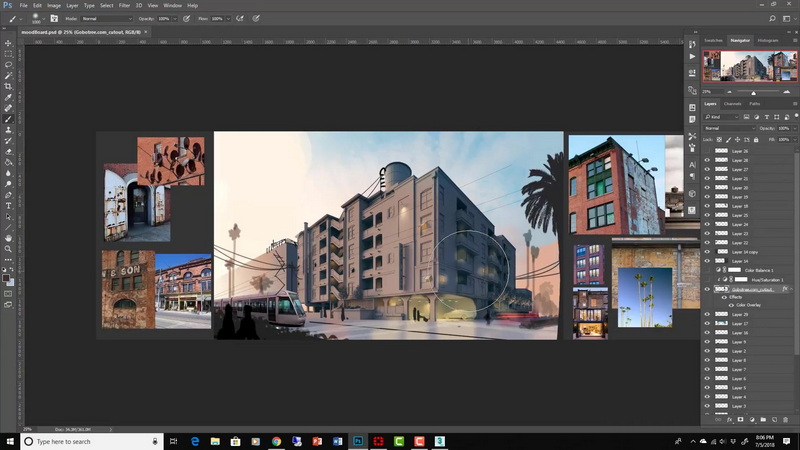Viewport: 800px width, 450px height.
Task: Open layer blend mode Normal dropdown
Action: point(729,128)
